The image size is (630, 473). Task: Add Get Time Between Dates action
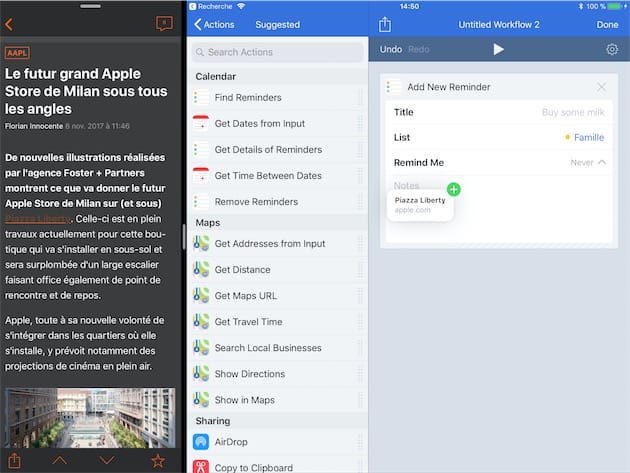[278, 176]
